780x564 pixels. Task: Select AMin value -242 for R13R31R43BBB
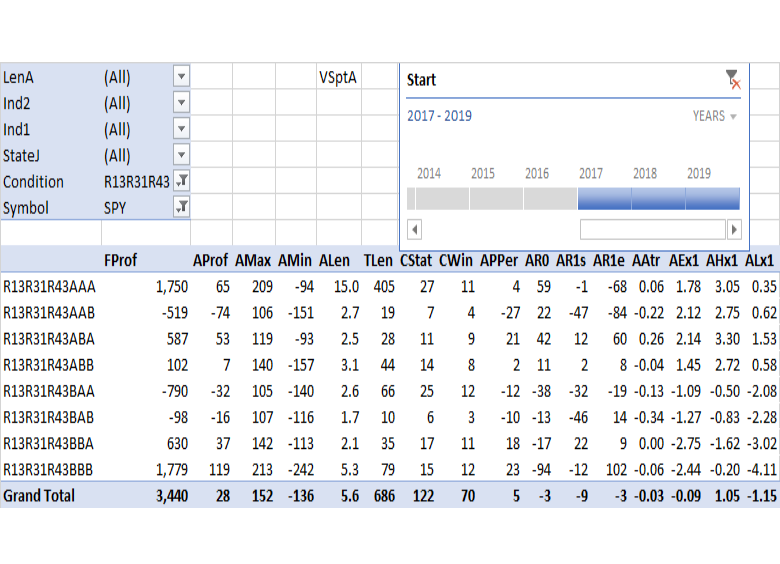(301, 470)
